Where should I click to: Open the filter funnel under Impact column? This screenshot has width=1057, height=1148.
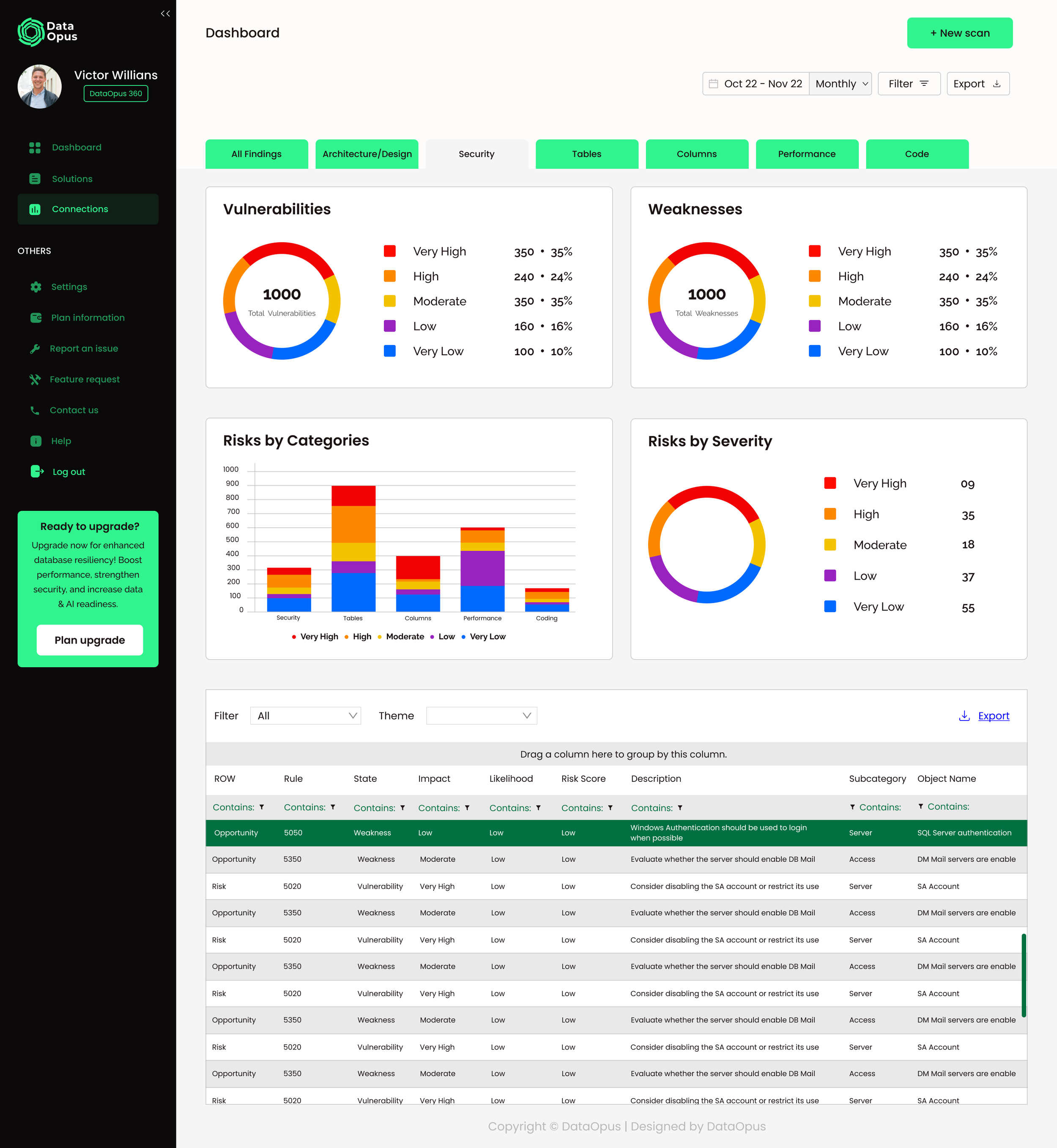coord(467,808)
